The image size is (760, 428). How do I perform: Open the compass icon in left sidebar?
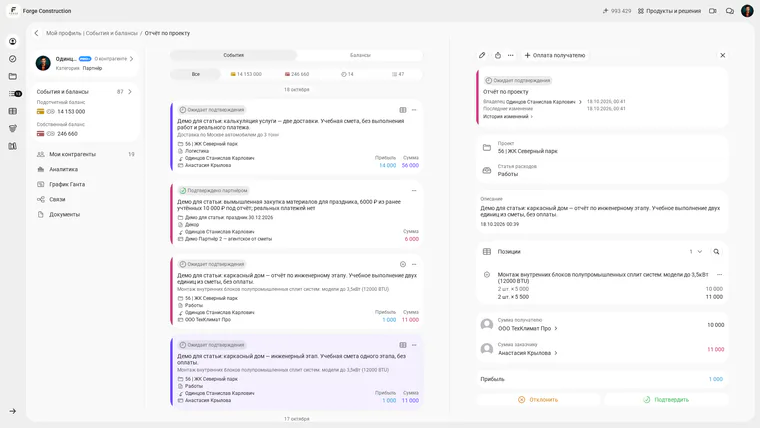[x=13, y=59]
